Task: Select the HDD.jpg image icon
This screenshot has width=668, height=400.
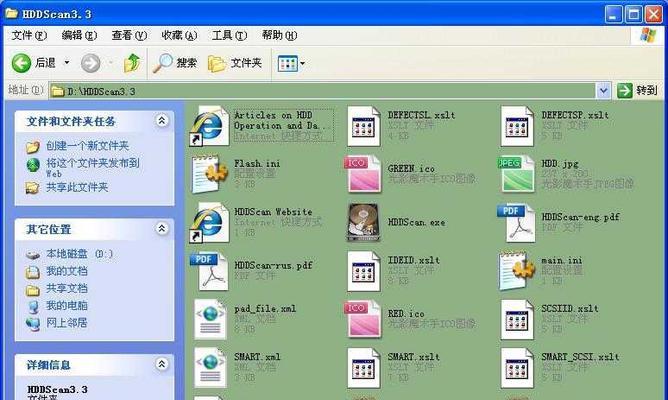Action: (x=516, y=174)
